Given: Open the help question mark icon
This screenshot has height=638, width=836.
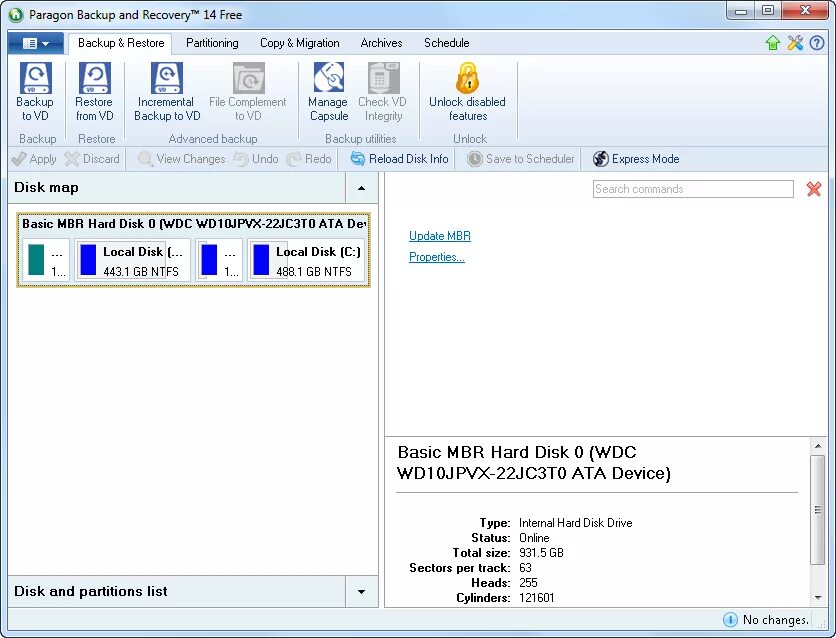Looking at the screenshot, I should pyautogui.click(x=817, y=43).
